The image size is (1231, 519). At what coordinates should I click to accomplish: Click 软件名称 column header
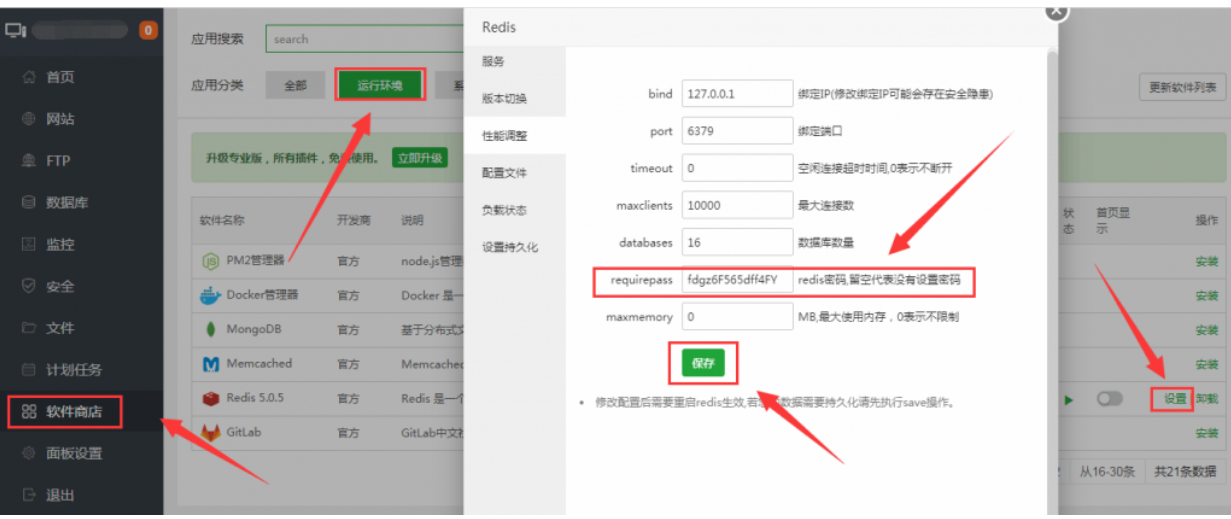[222, 220]
